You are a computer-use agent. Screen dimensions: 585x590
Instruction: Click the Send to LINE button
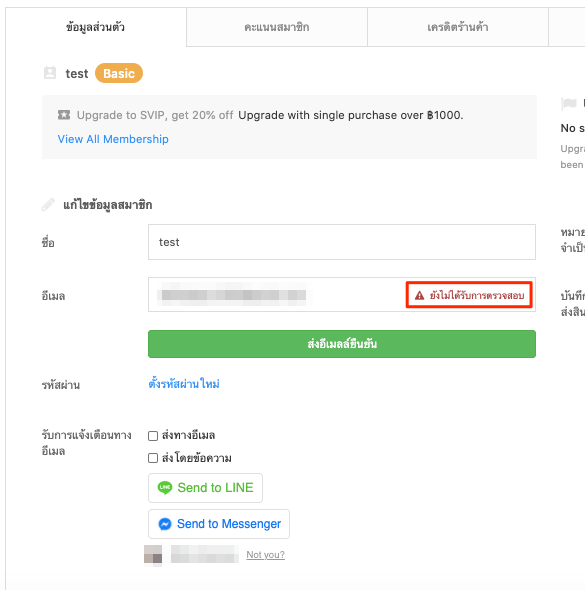(x=205, y=488)
